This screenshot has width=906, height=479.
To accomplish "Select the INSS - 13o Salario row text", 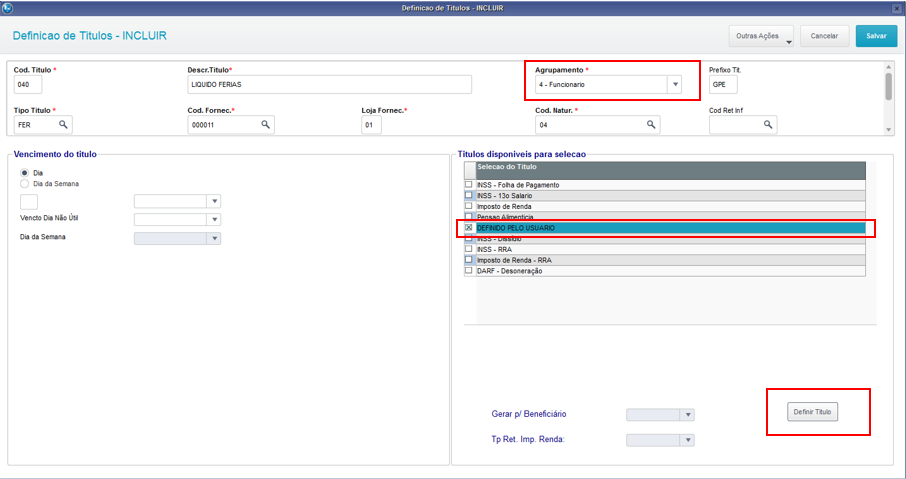I will [x=504, y=196].
